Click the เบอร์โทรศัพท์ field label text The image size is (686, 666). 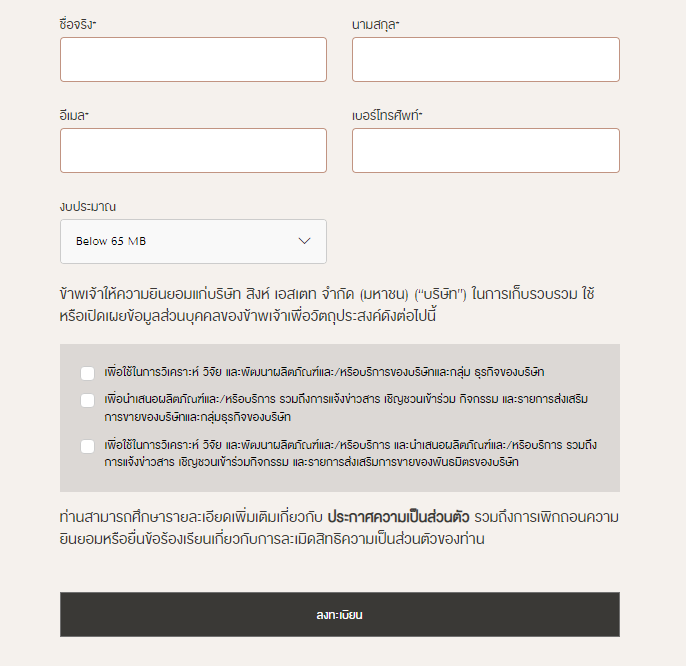point(387,115)
